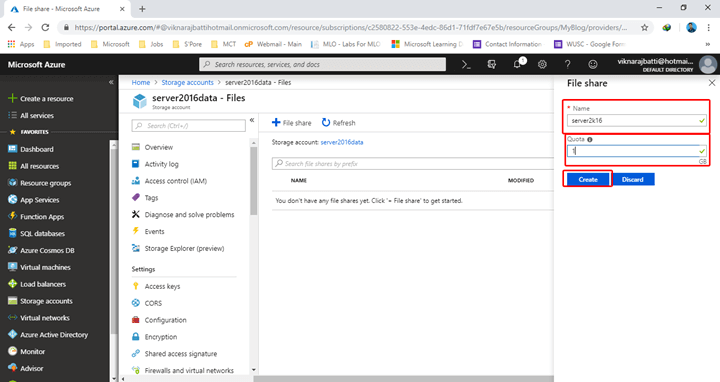Add a new File share

click(x=292, y=123)
